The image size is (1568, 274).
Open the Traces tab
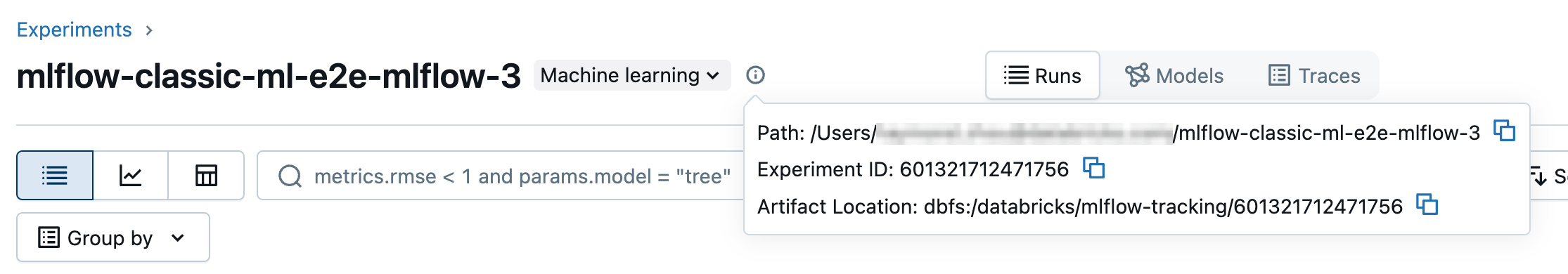(1314, 75)
